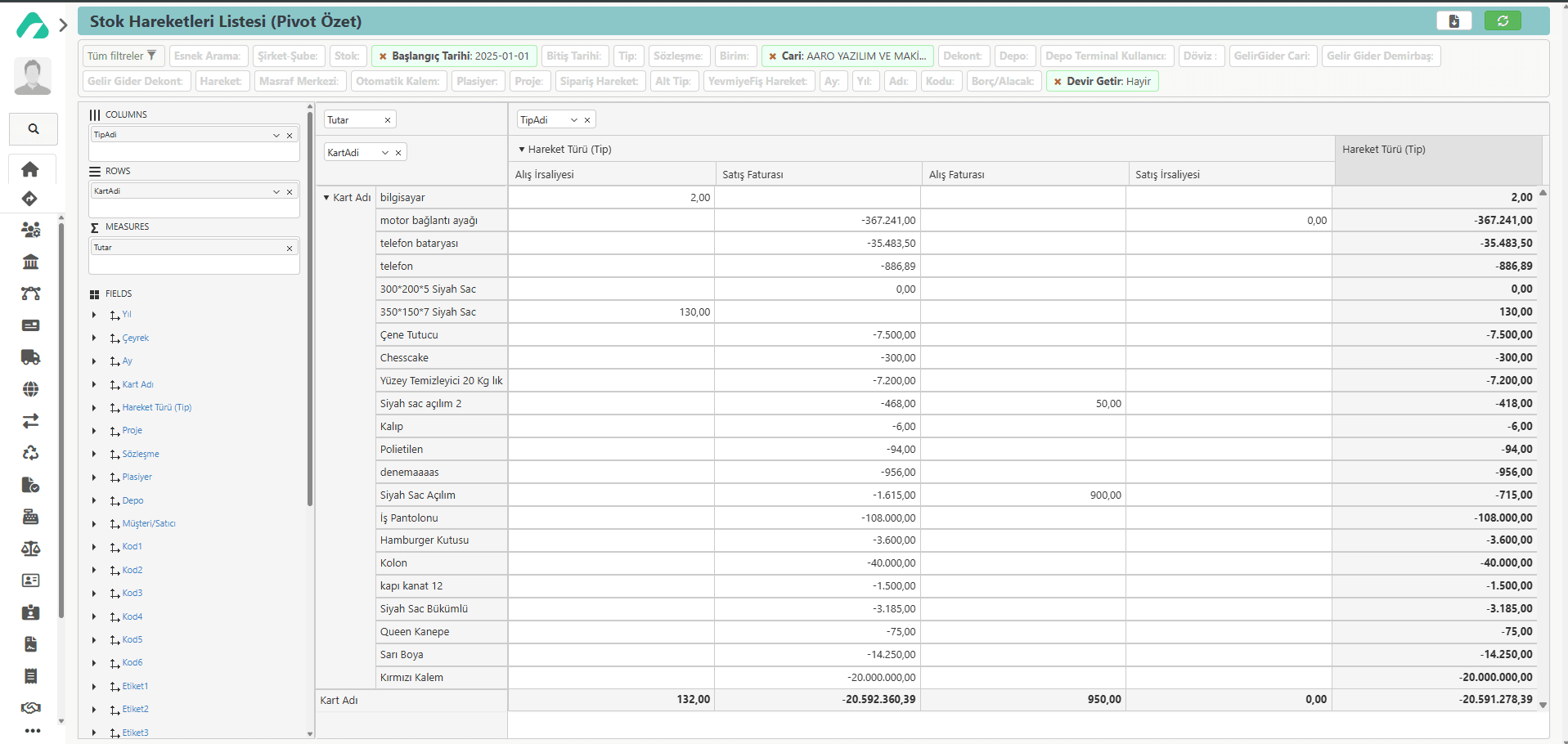The width and height of the screenshot is (1568, 744).
Task: Open the home icon in sidebar
Action: (x=30, y=169)
